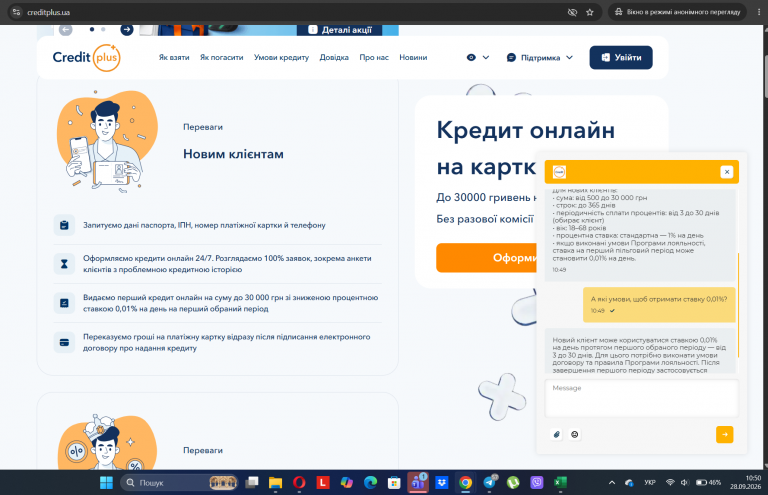Click the clipboard icon beside passport data

pyautogui.click(x=64, y=225)
